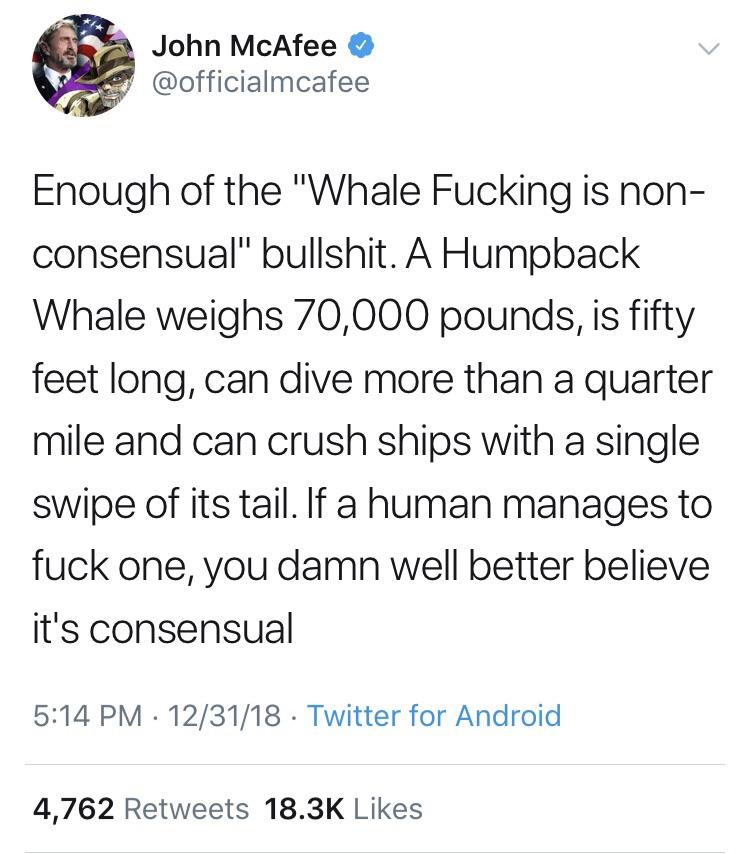Open the tweet options chevron menu
Screen dimensions: 750x854
click(x=706, y=49)
